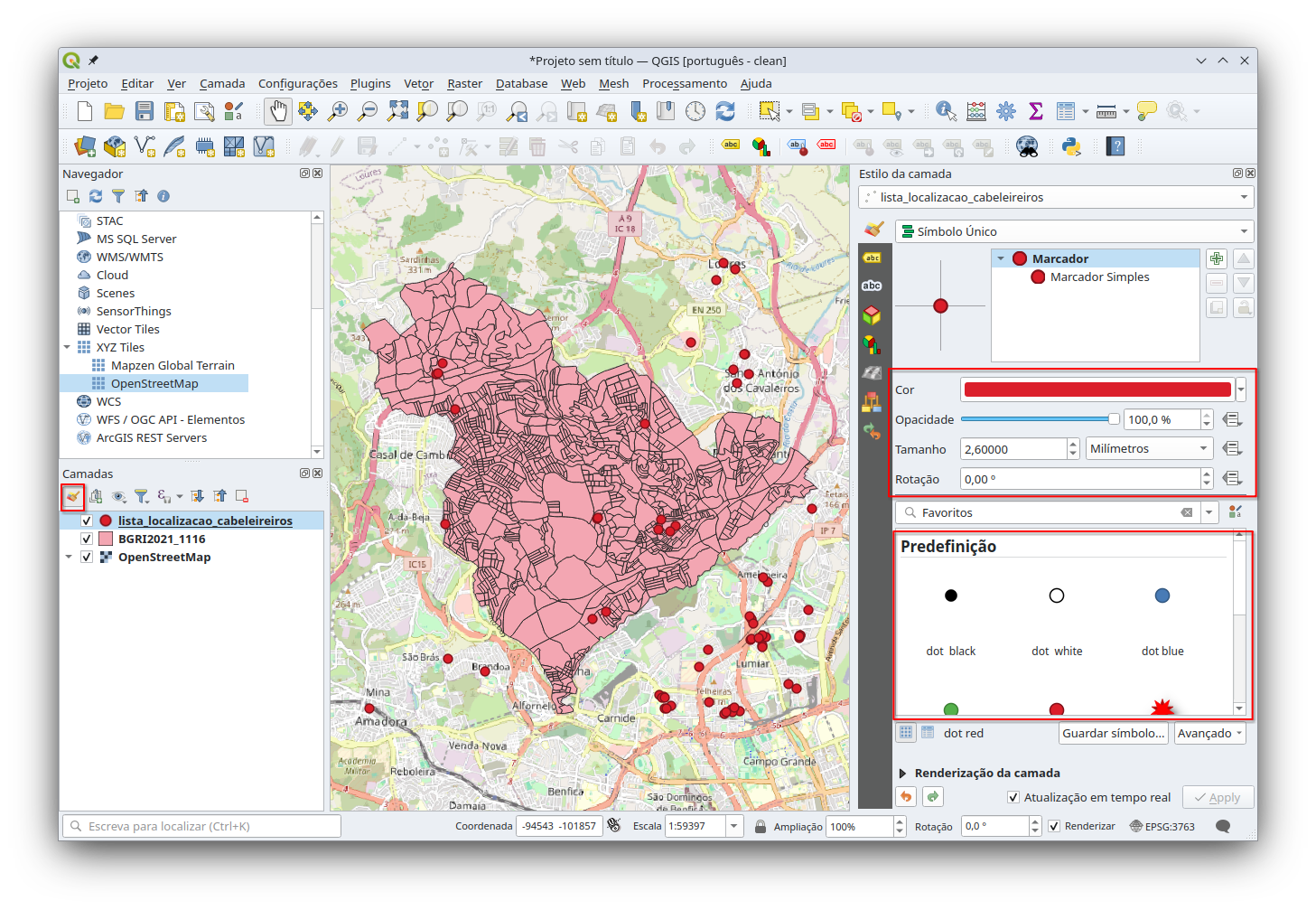Toggle the scale lock icon in status bar
The image size is (1316, 910).
click(x=761, y=826)
